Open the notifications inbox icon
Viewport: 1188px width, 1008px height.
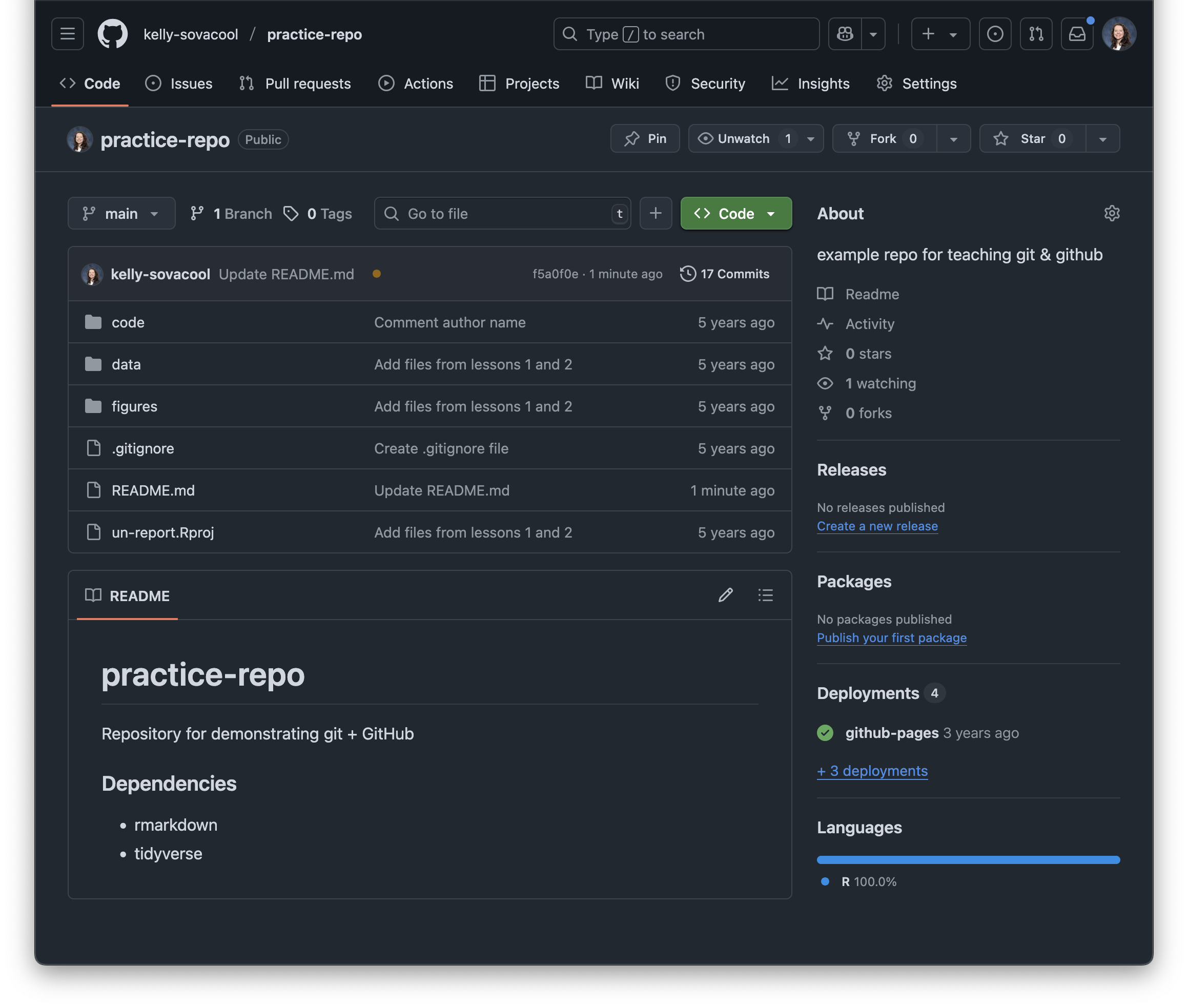click(1077, 34)
